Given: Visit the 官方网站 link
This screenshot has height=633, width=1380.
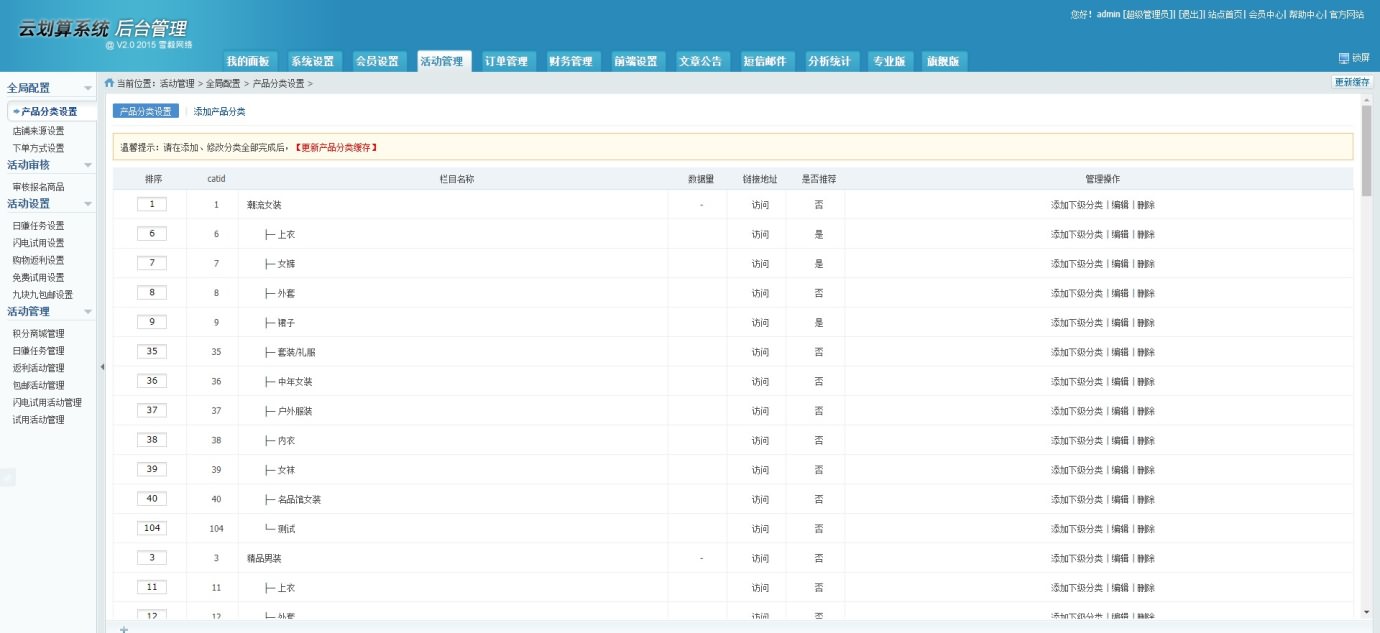Looking at the screenshot, I should pos(1347,14).
